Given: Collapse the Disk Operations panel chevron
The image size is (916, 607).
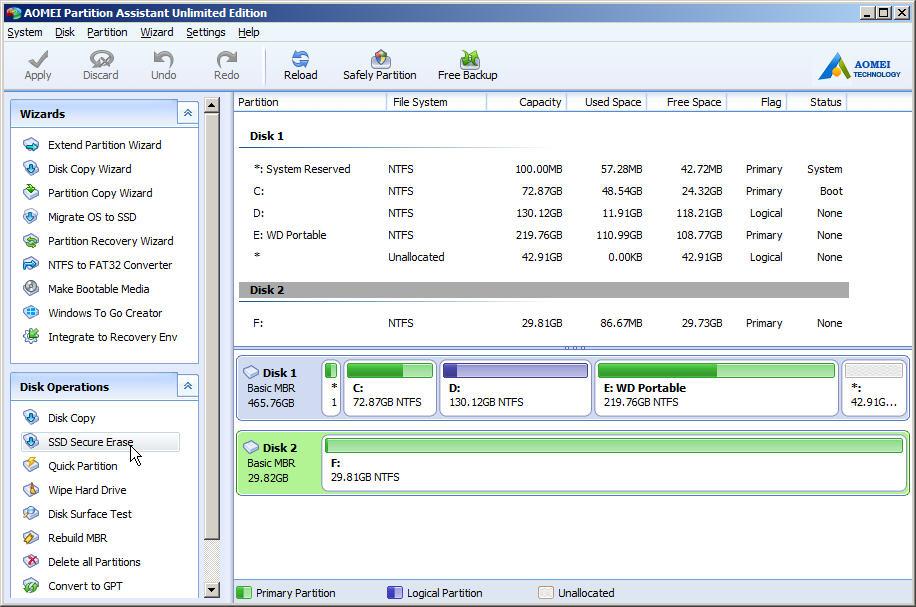Looking at the screenshot, I should [188, 386].
